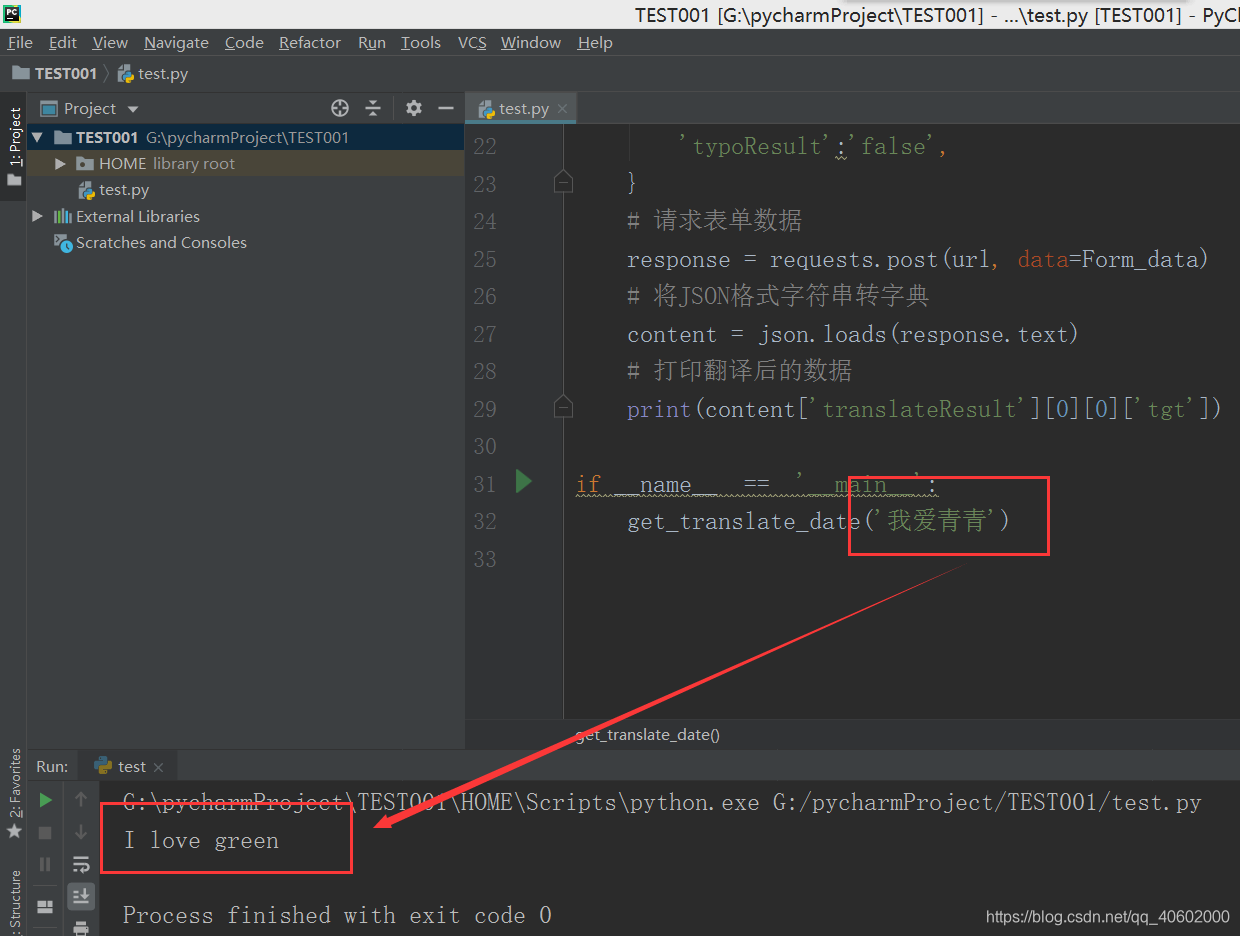Open the Refactor menu
This screenshot has width=1240, height=936.
tap(310, 42)
